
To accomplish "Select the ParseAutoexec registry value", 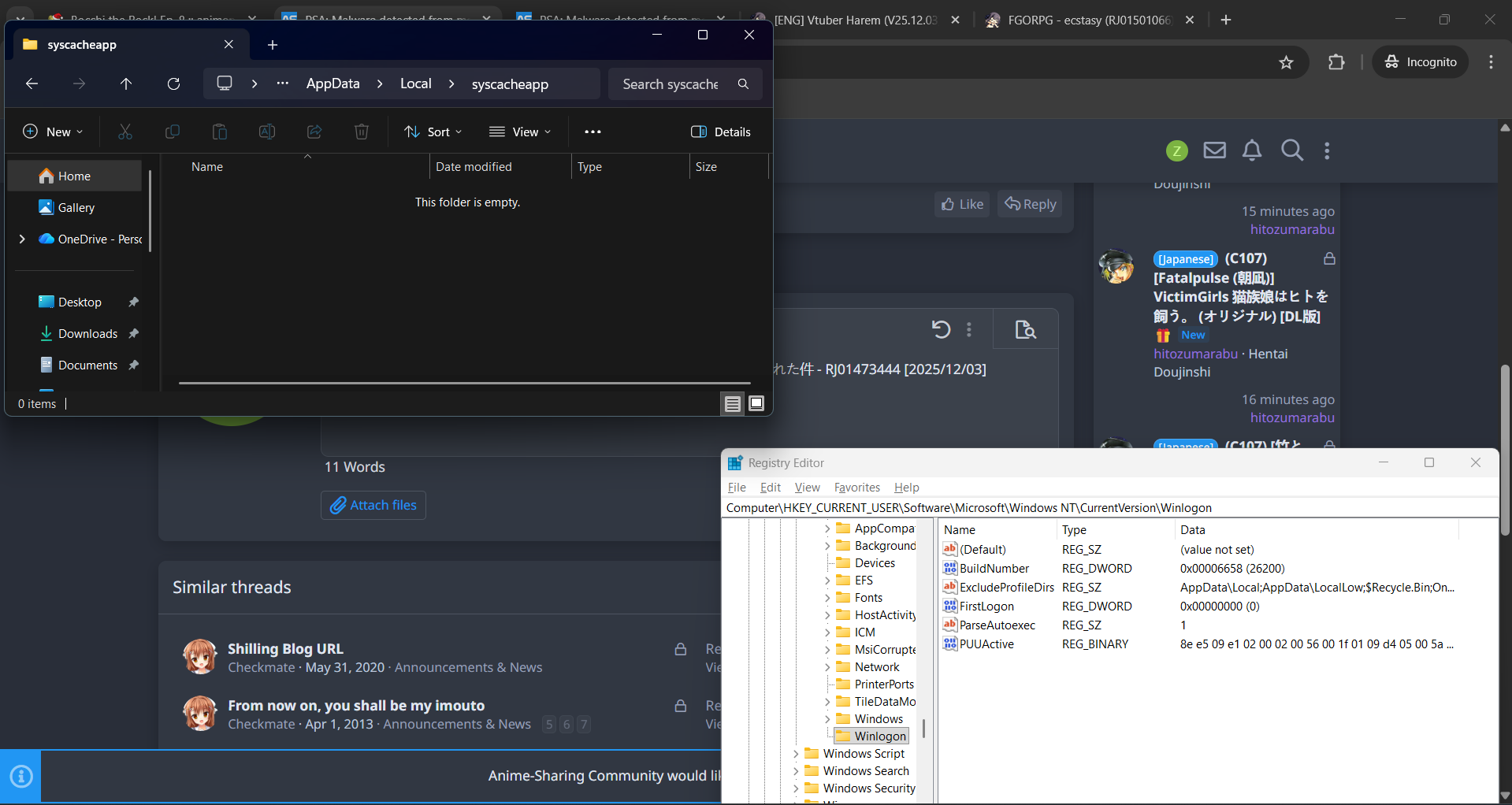I will [997, 625].
